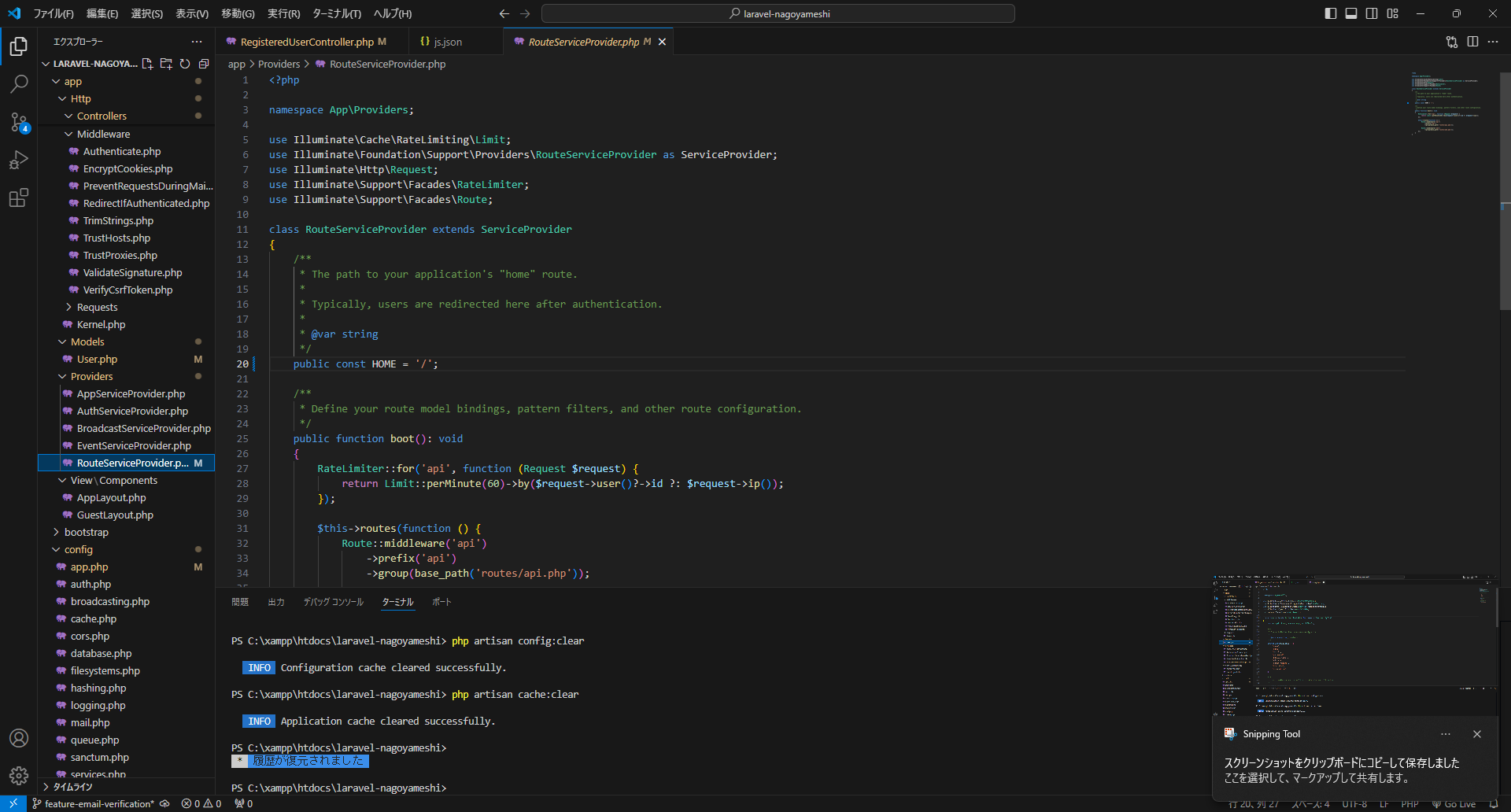Click the New File icon in explorer

click(147, 64)
